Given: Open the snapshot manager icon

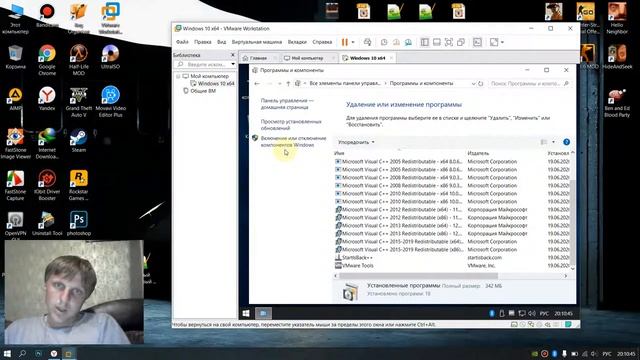Looking at the screenshot, I should tap(408, 42).
